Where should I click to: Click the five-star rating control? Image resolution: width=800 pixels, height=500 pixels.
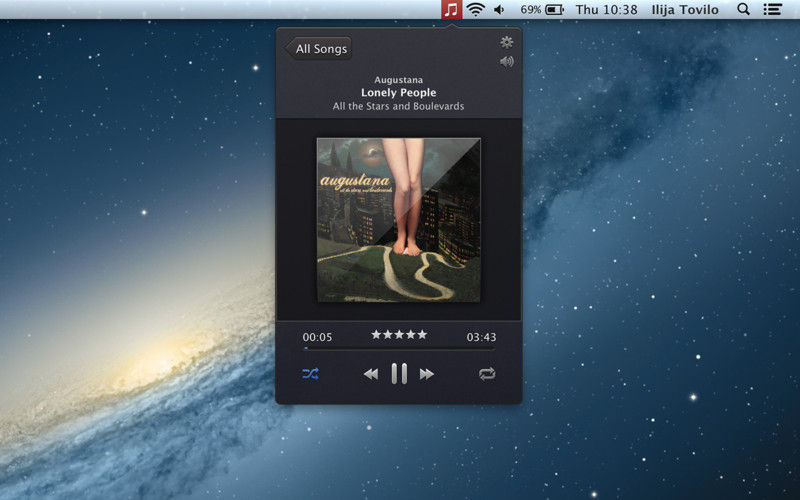click(399, 335)
